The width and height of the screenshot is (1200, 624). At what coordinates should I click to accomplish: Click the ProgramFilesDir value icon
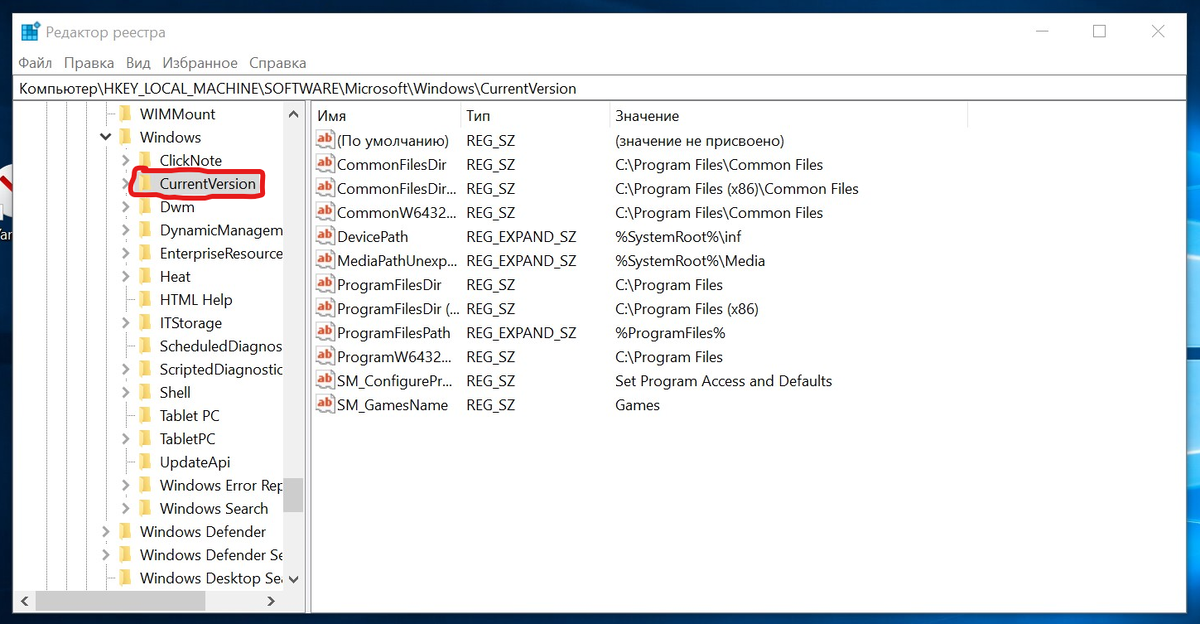point(324,284)
